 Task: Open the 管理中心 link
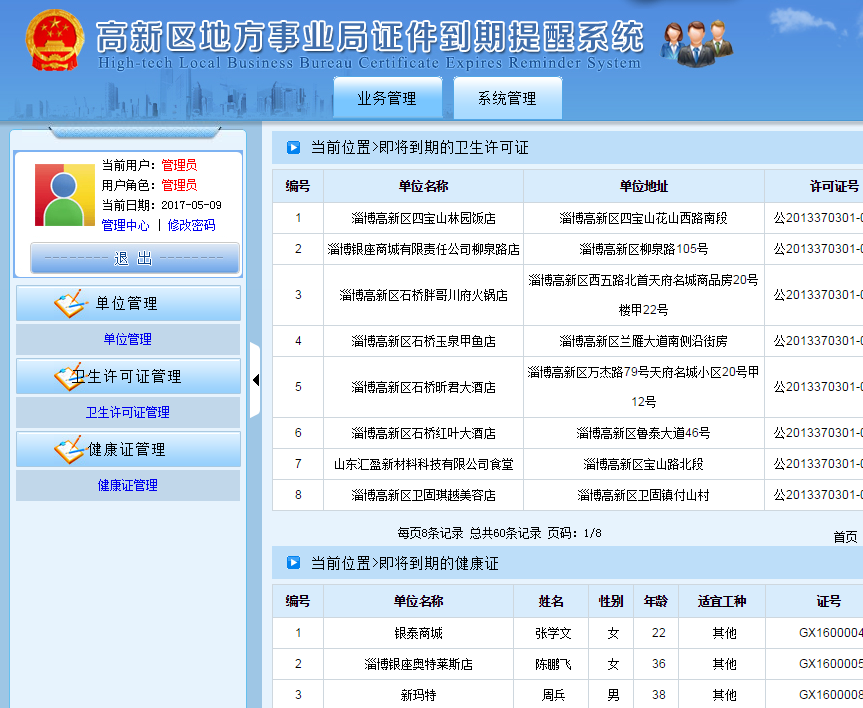(x=126, y=225)
